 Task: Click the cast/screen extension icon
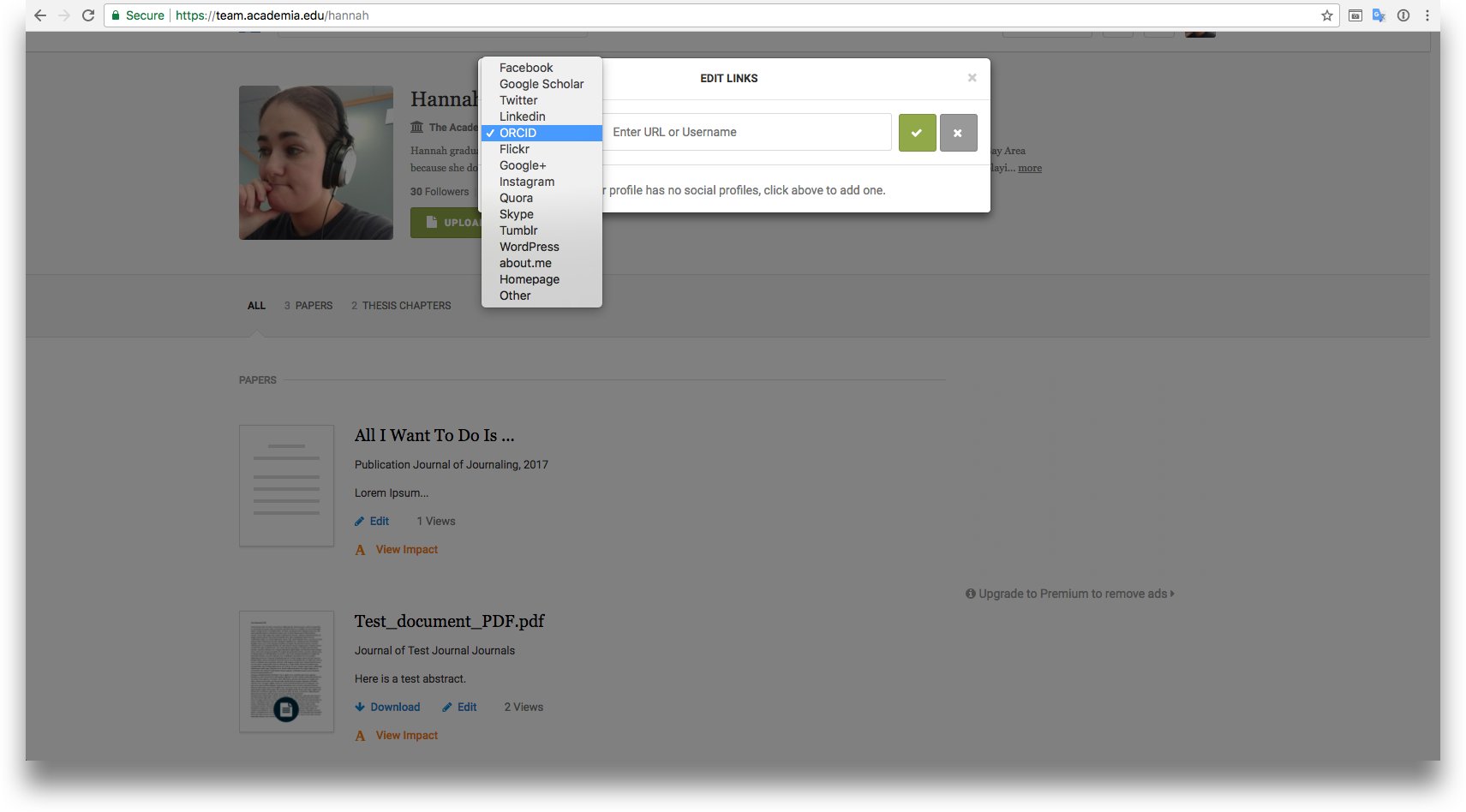1355,15
